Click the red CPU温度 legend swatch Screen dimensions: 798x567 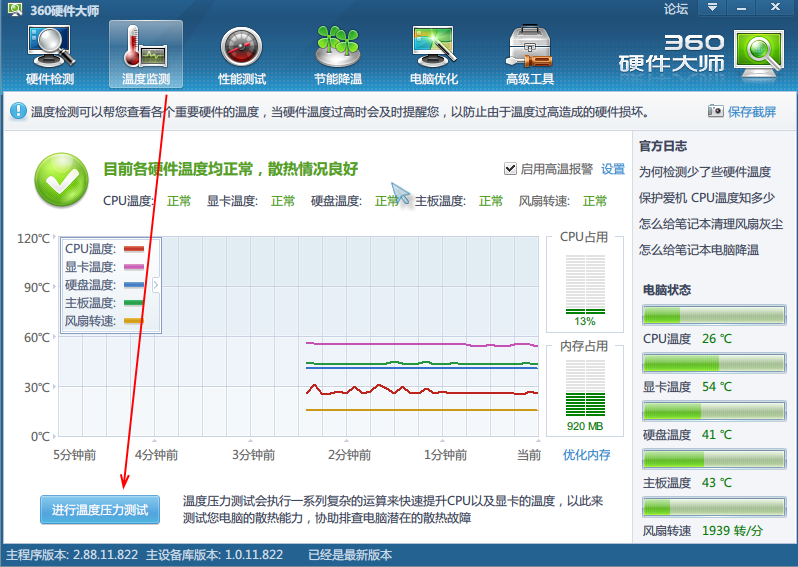134,249
